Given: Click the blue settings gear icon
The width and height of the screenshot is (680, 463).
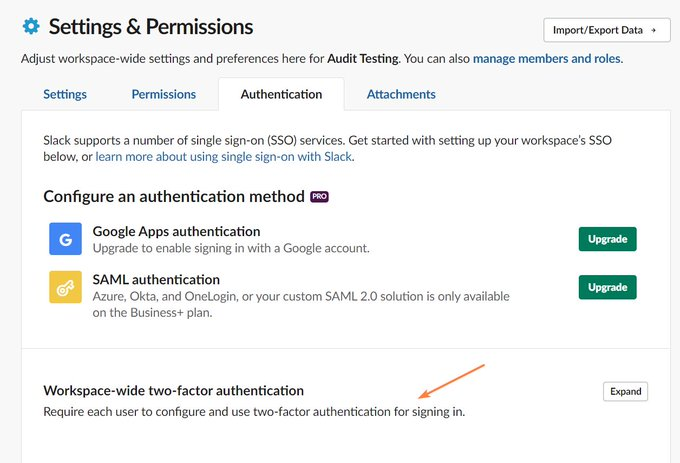Looking at the screenshot, I should tap(31, 26).
